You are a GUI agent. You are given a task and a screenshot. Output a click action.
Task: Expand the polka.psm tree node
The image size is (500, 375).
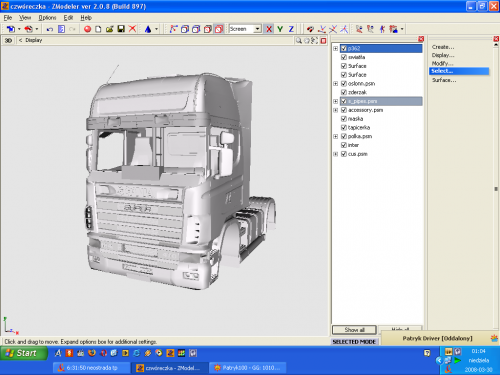[x=335, y=136]
